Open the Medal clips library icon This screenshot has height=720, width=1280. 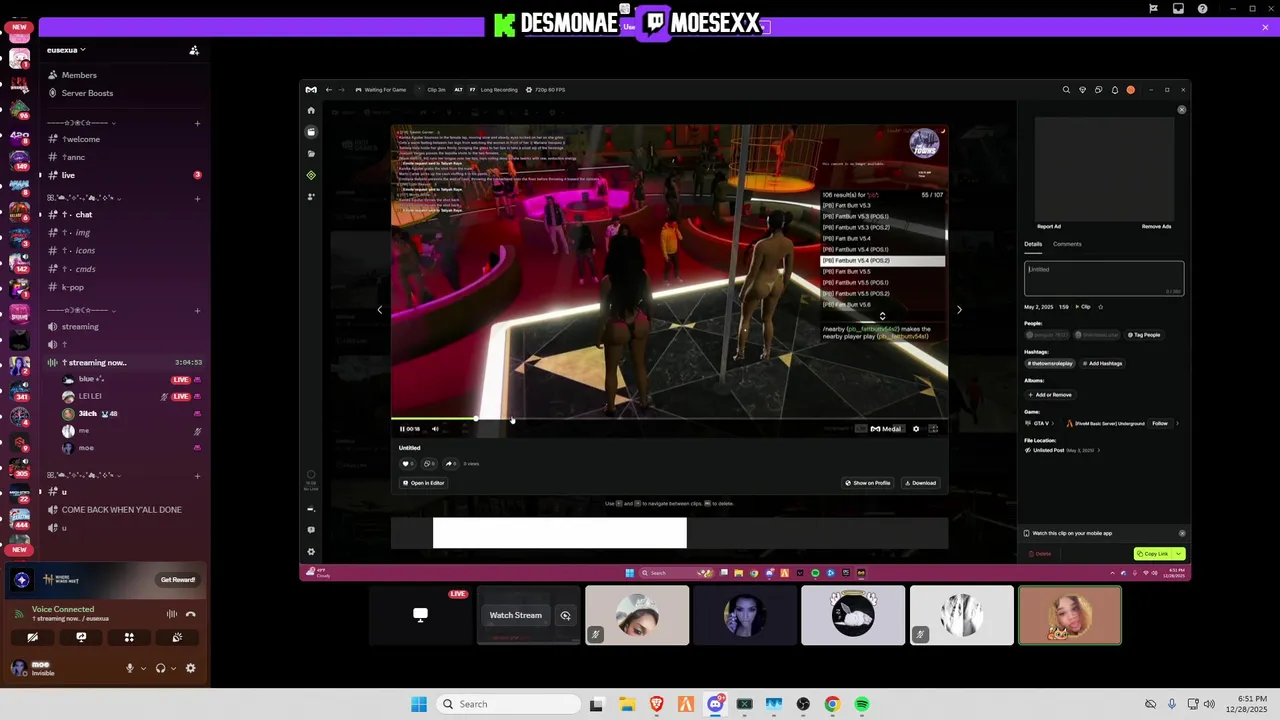tap(311, 132)
